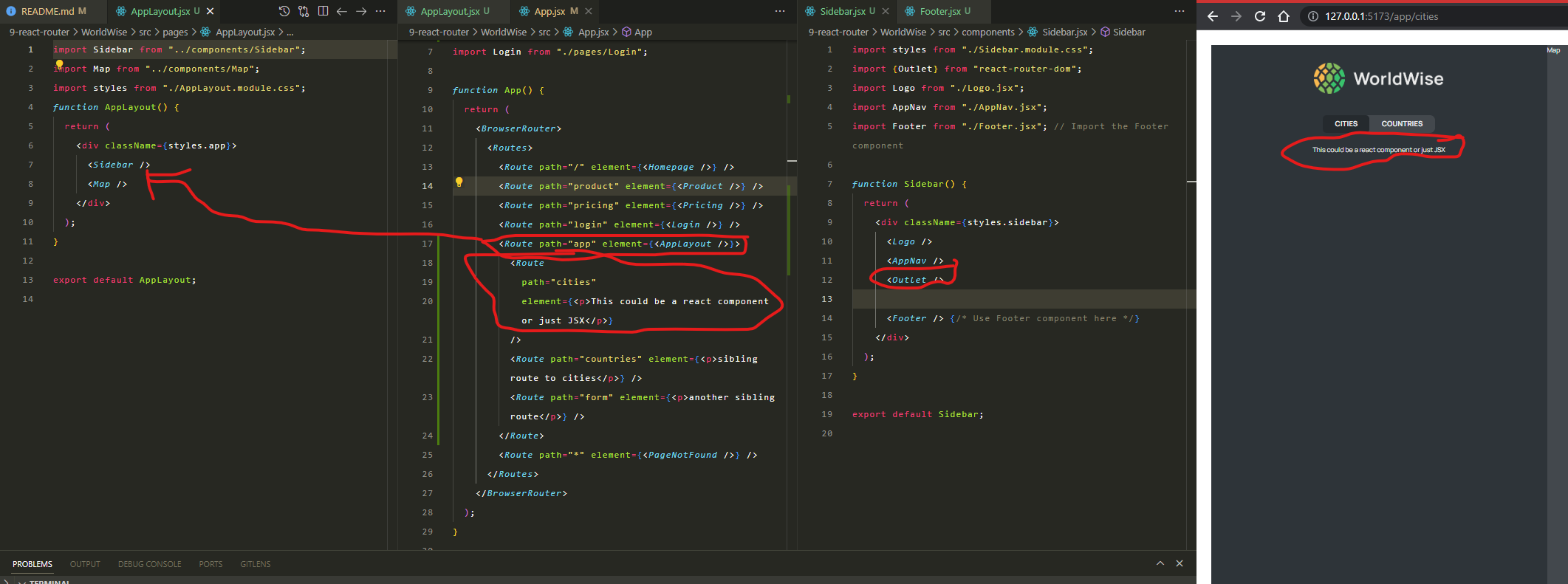Click 'export default AppLayout;' line in the first editor
Image resolution: width=1568 pixels, height=584 pixels.
pyautogui.click(x=125, y=280)
